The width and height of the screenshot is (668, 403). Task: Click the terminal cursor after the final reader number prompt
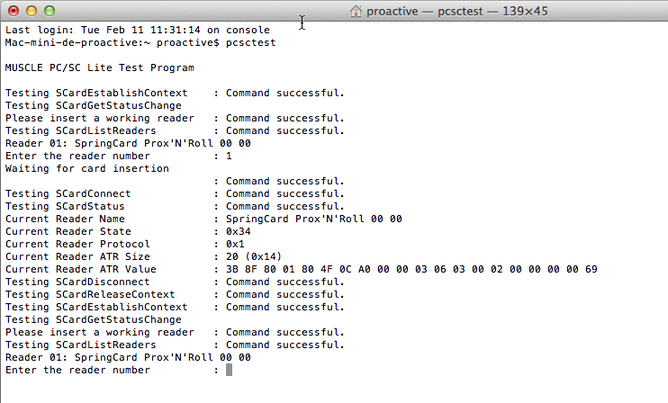point(229,370)
